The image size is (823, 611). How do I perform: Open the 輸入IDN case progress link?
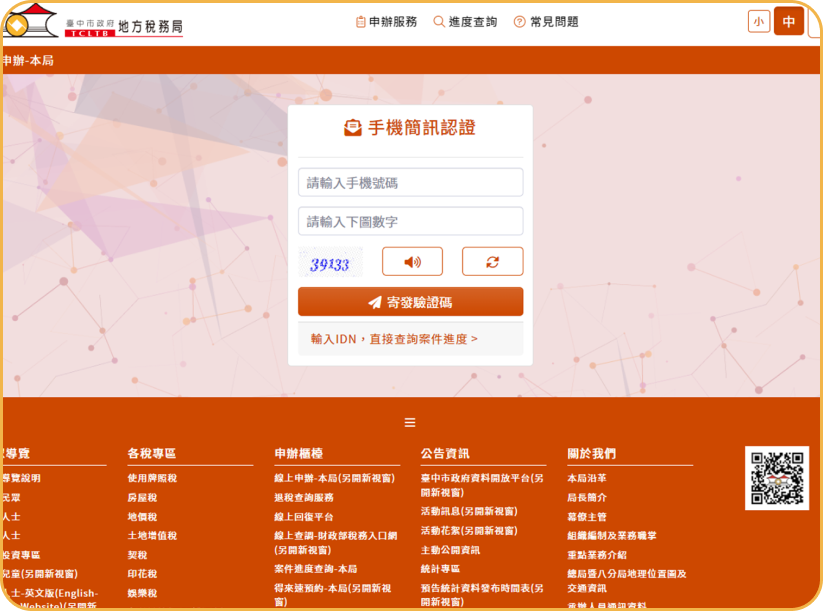click(x=394, y=339)
